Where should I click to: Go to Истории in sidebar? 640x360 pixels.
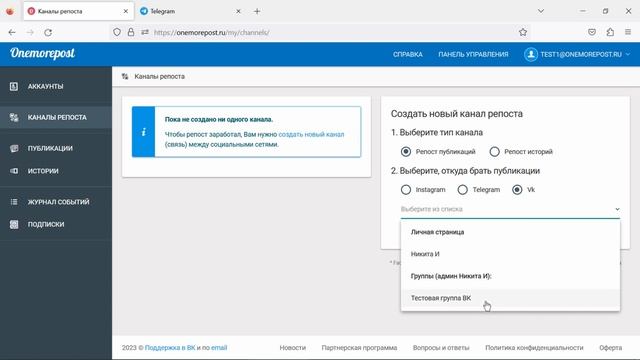coord(43,171)
